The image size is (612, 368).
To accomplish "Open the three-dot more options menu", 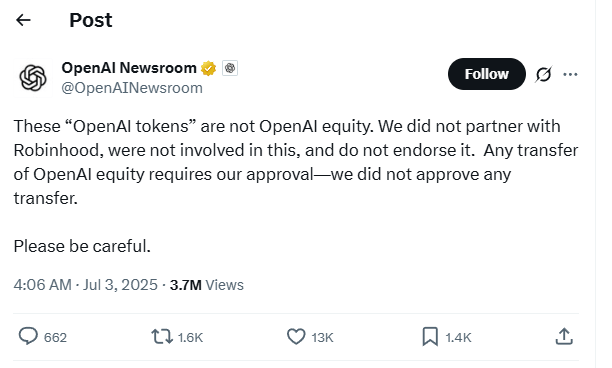I will (x=570, y=74).
